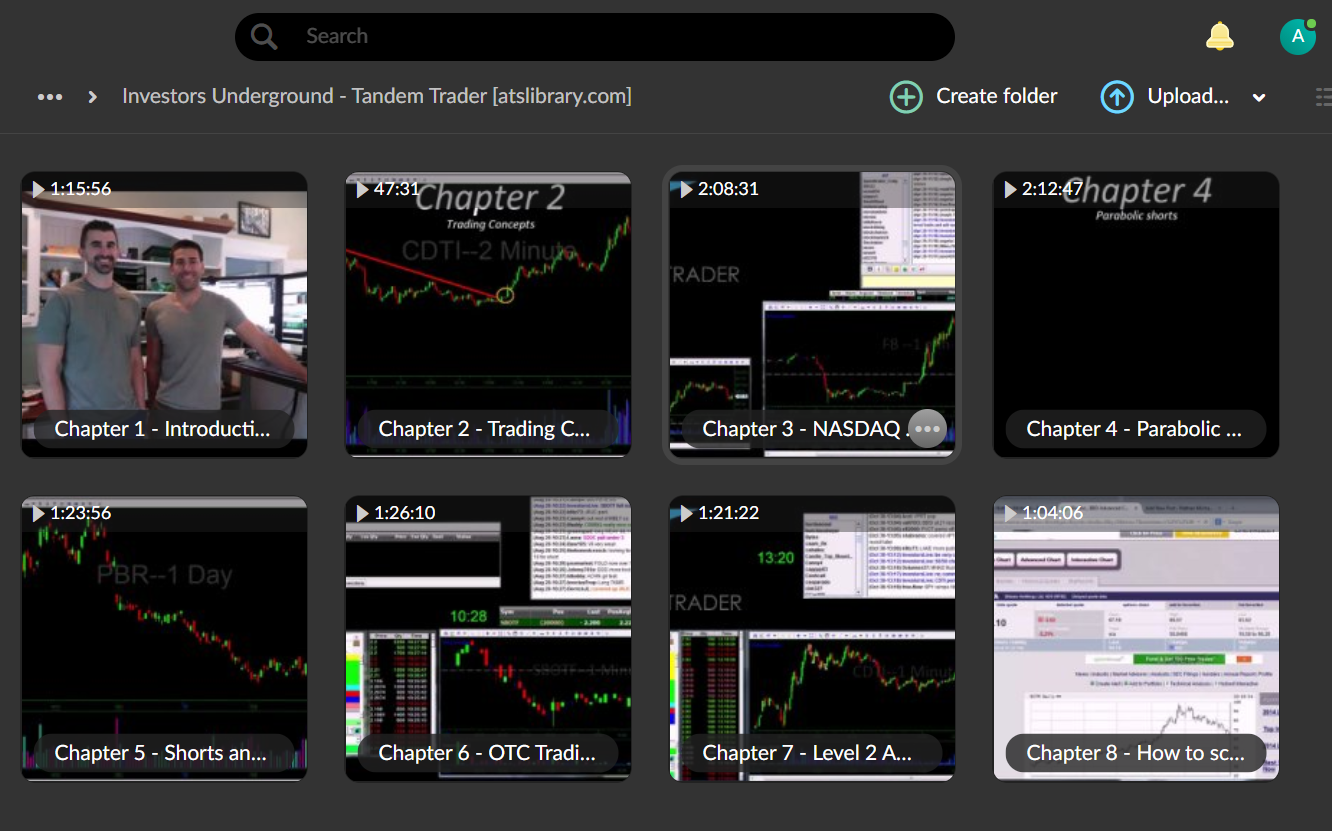Expand the breadcrumb chevron arrow
This screenshot has width=1332, height=831.
pyautogui.click(x=93, y=97)
